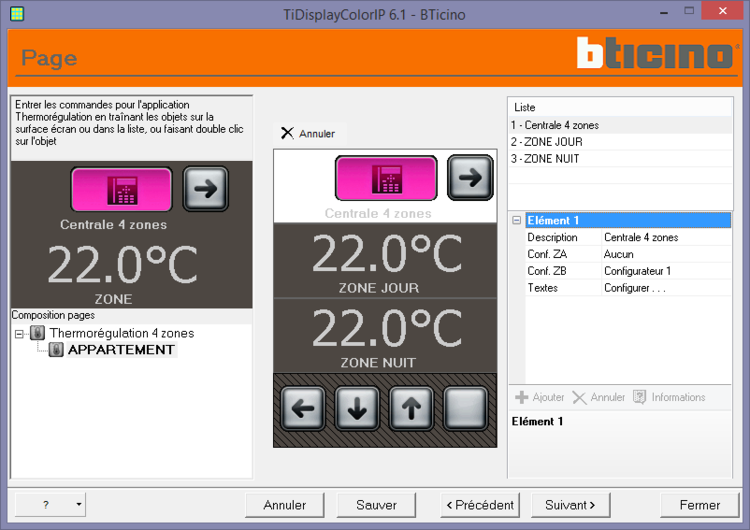Select Thermorégulation 4 zones tree item
Image resolution: width=750 pixels, height=530 pixels.
[122, 333]
